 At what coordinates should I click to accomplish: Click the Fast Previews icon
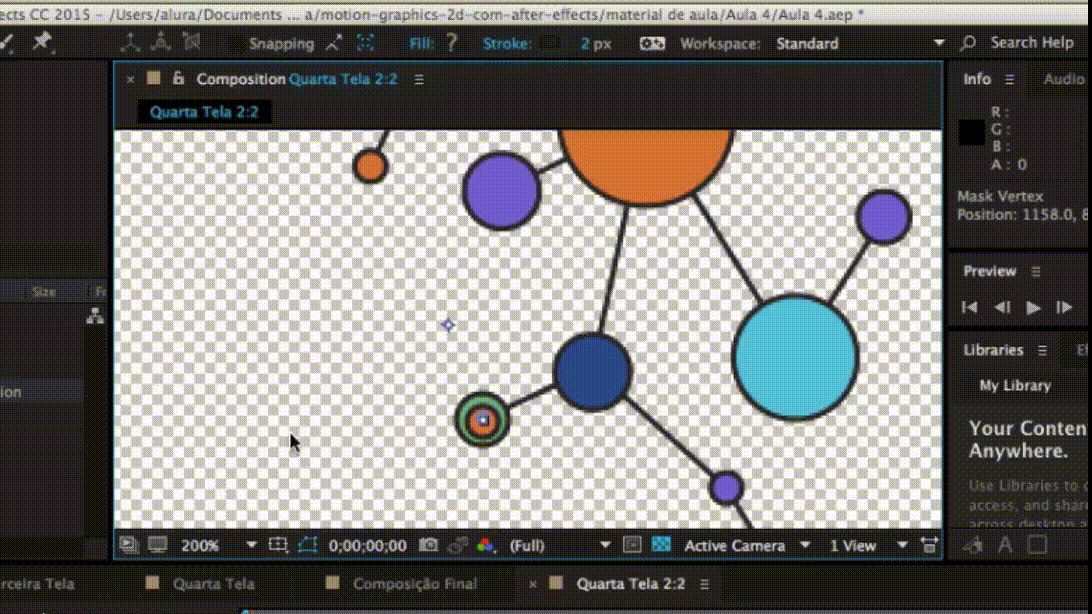click(x=929, y=545)
